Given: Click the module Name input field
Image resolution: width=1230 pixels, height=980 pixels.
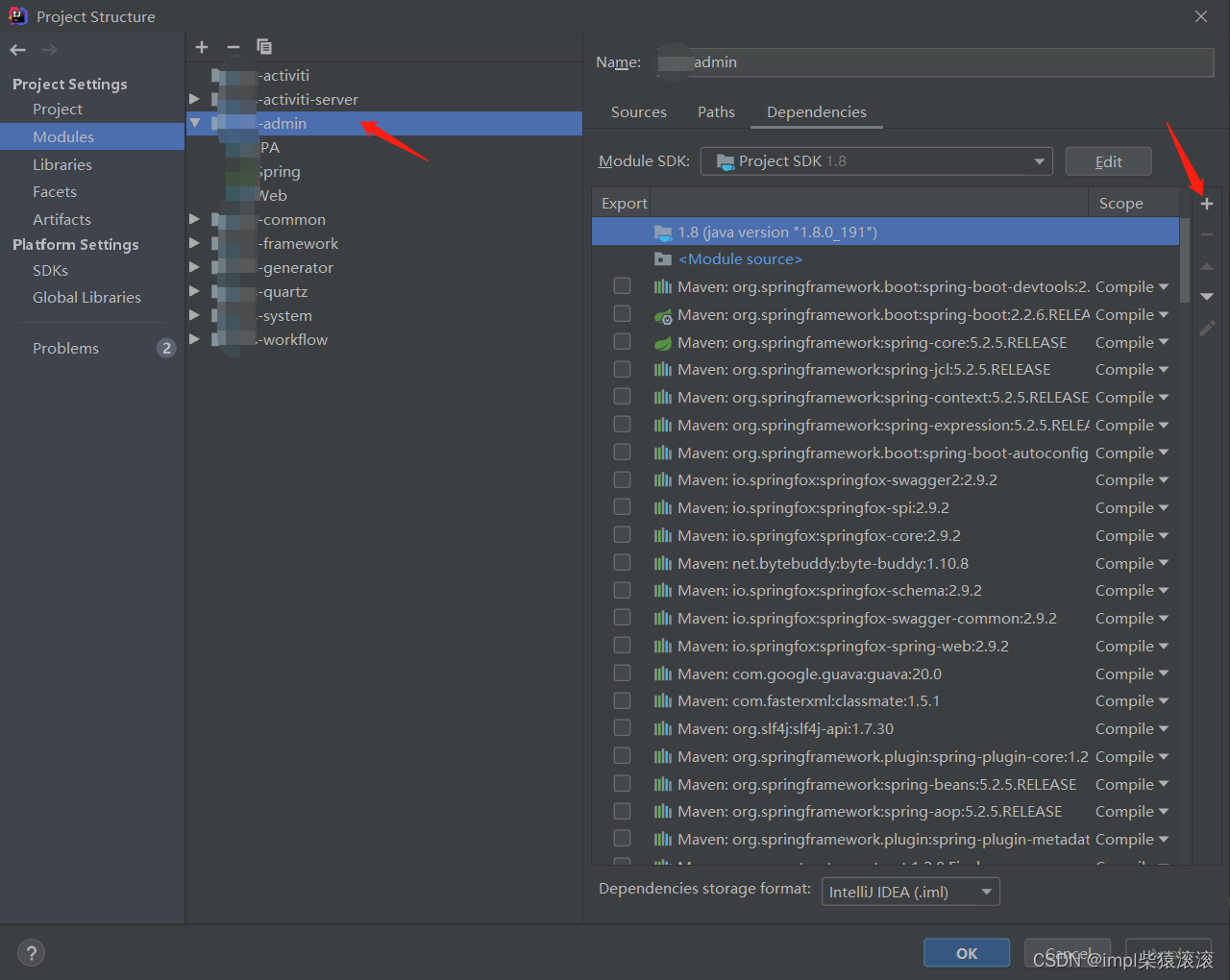Looking at the screenshot, I should click(x=935, y=62).
